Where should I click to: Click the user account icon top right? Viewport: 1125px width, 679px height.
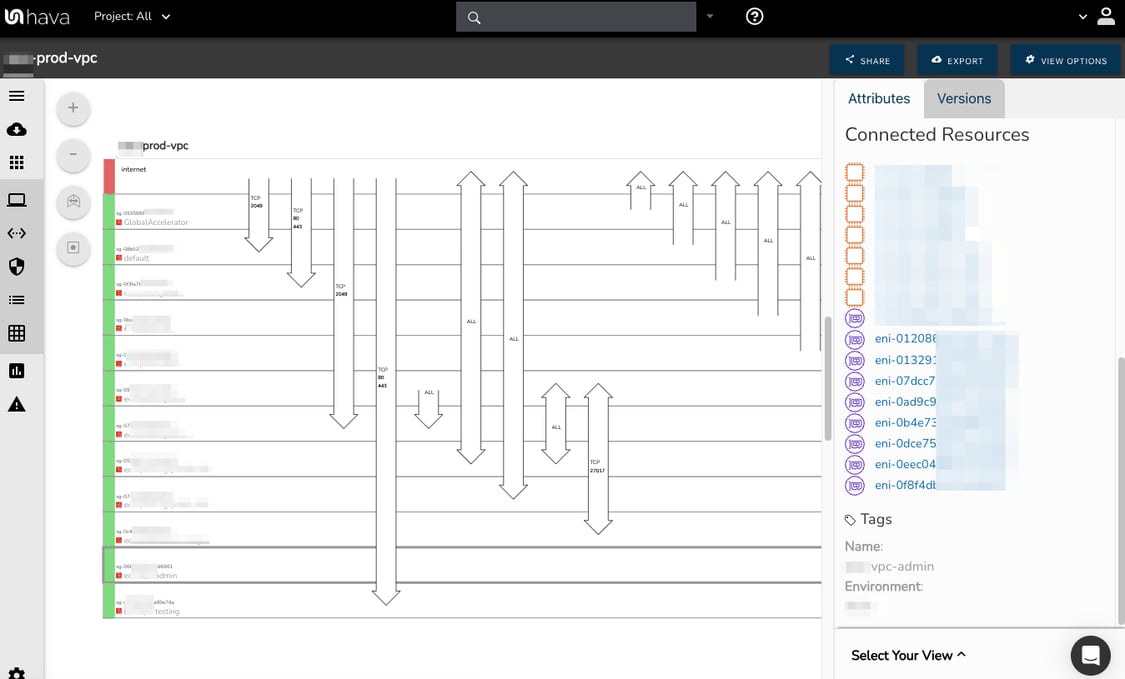(x=1105, y=16)
